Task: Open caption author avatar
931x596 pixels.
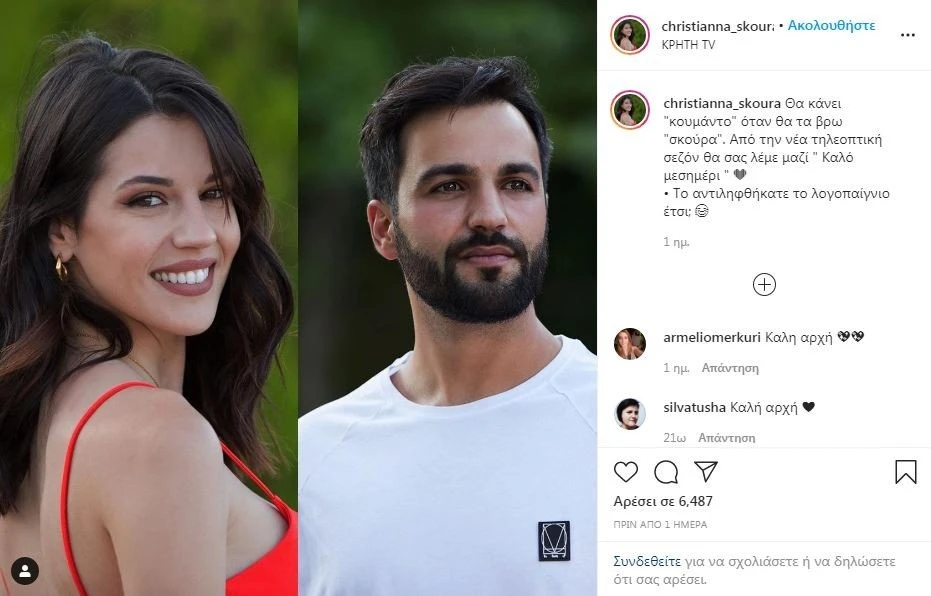Action: 630,110
